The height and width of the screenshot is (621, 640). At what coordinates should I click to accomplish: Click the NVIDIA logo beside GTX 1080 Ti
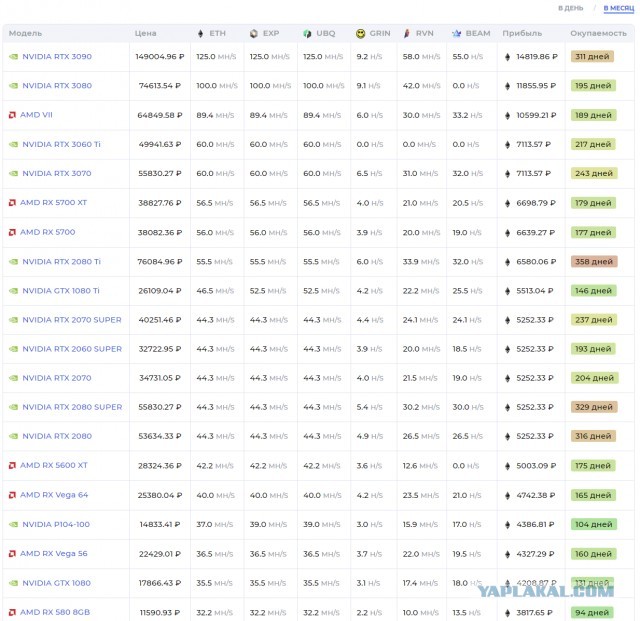13,291
